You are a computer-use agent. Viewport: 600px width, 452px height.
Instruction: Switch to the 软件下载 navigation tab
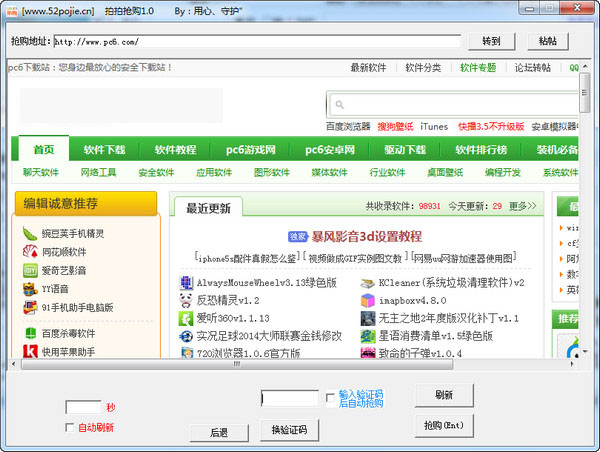pos(105,150)
